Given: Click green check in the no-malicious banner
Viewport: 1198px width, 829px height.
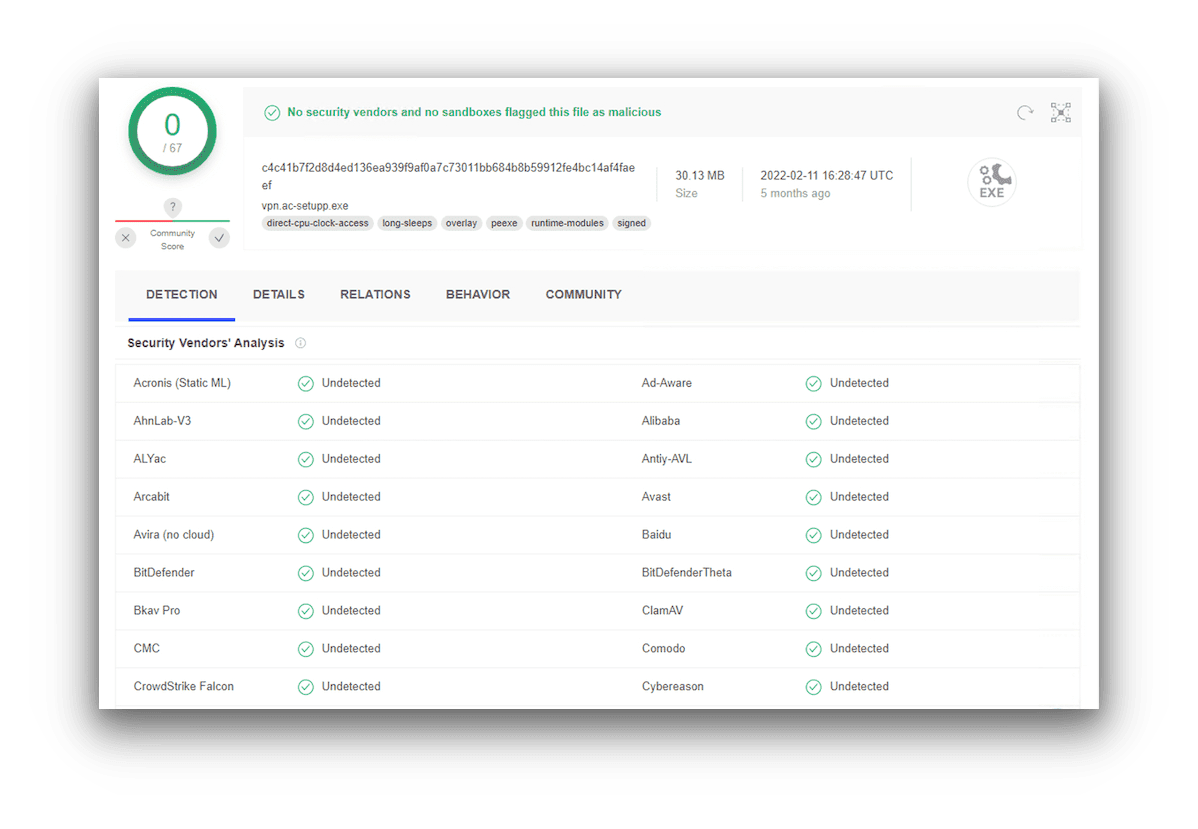Looking at the screenshot, I should [272, 112].
